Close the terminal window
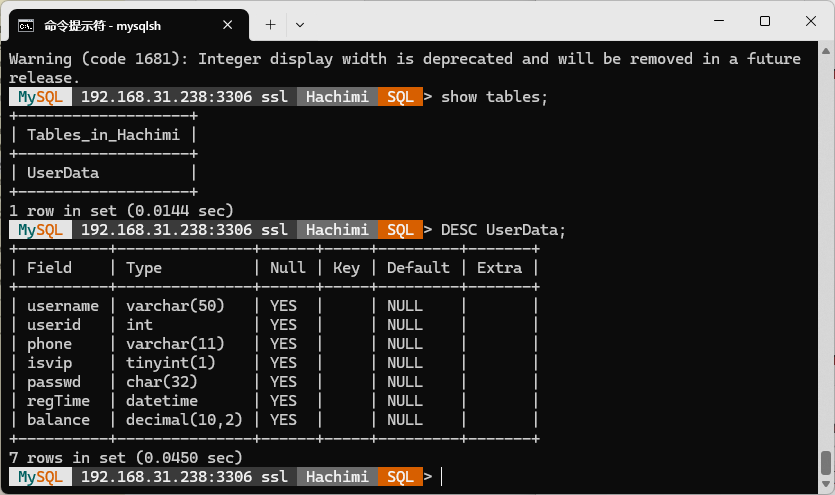 pyautogui.click(x=811, y=21)
